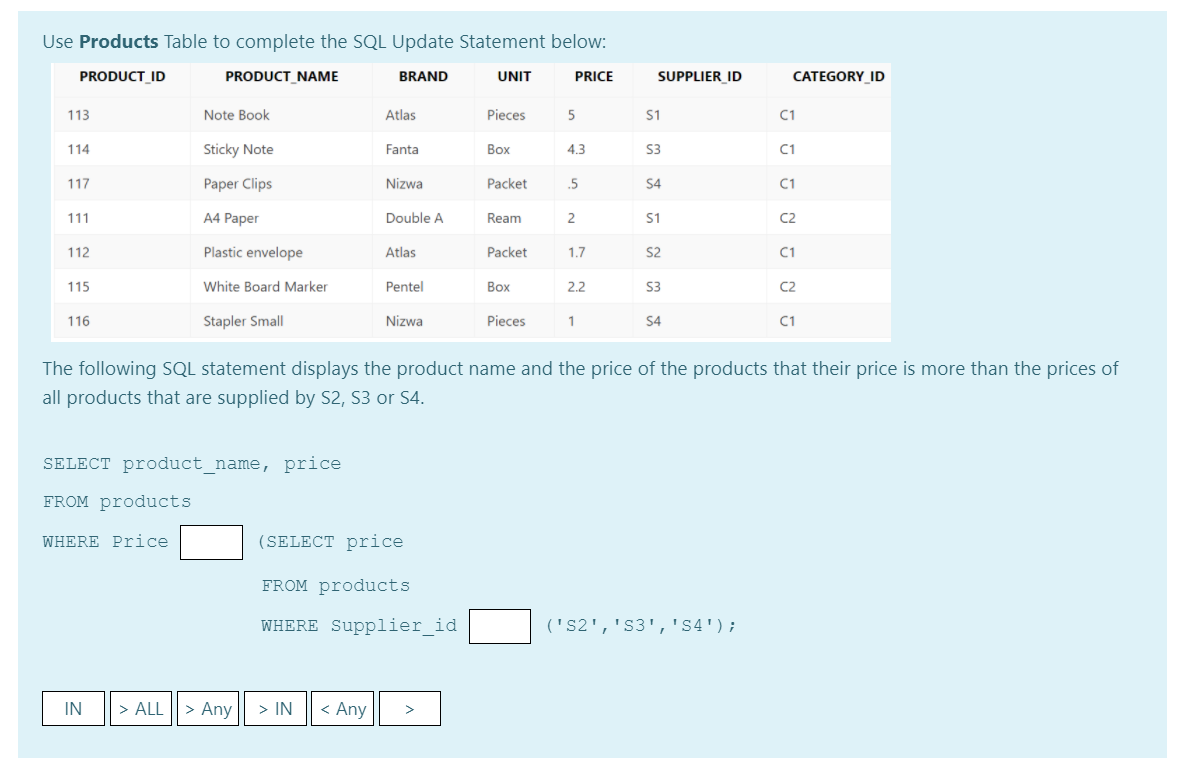This screenshot has width=1184, height=773.
Task: Click the > Any option button
Action: point(208,708)
